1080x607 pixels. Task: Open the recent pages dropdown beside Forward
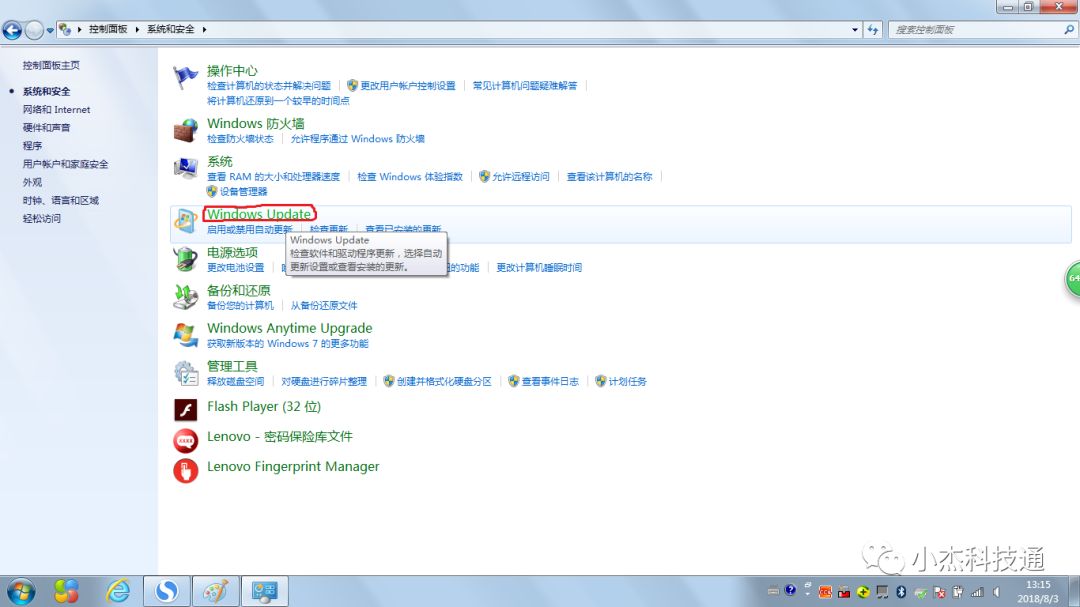[50, 30]
